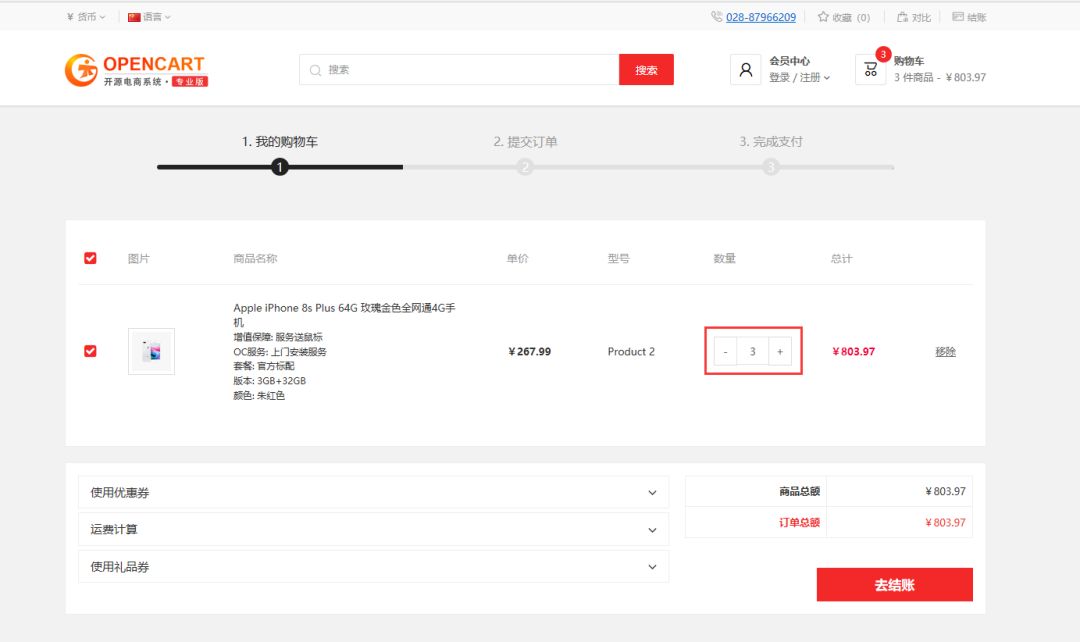Expand the 运费计算 shipping section

(x=373, y=530)
